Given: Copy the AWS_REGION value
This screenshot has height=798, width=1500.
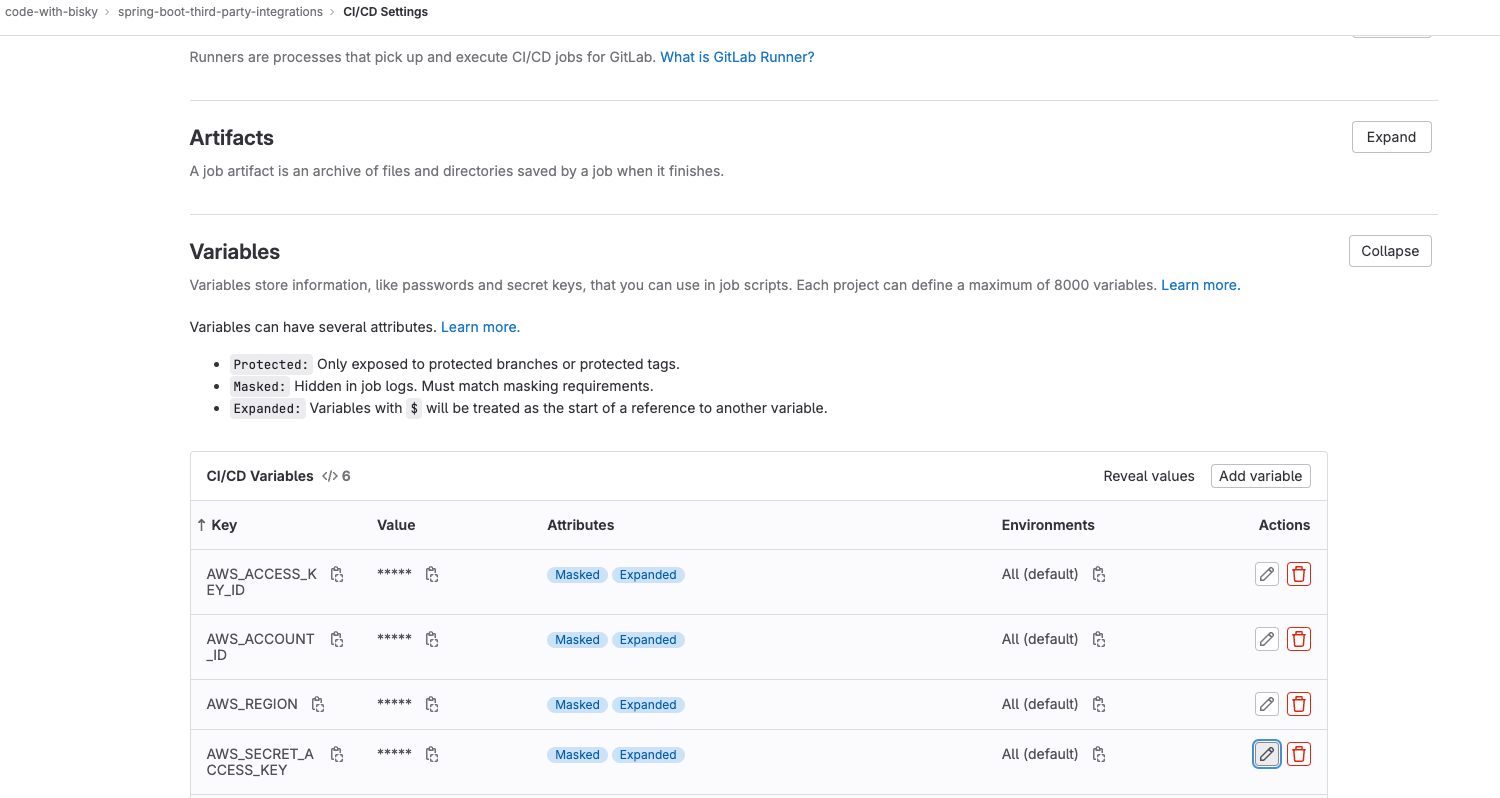Looking at the screenshot, I should 432,704.
